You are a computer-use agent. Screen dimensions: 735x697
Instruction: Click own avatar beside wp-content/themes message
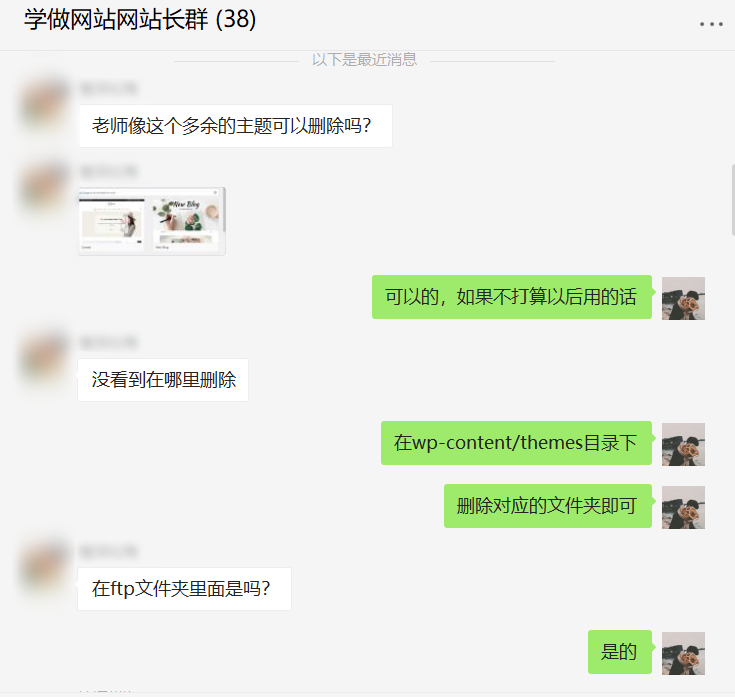683,444
